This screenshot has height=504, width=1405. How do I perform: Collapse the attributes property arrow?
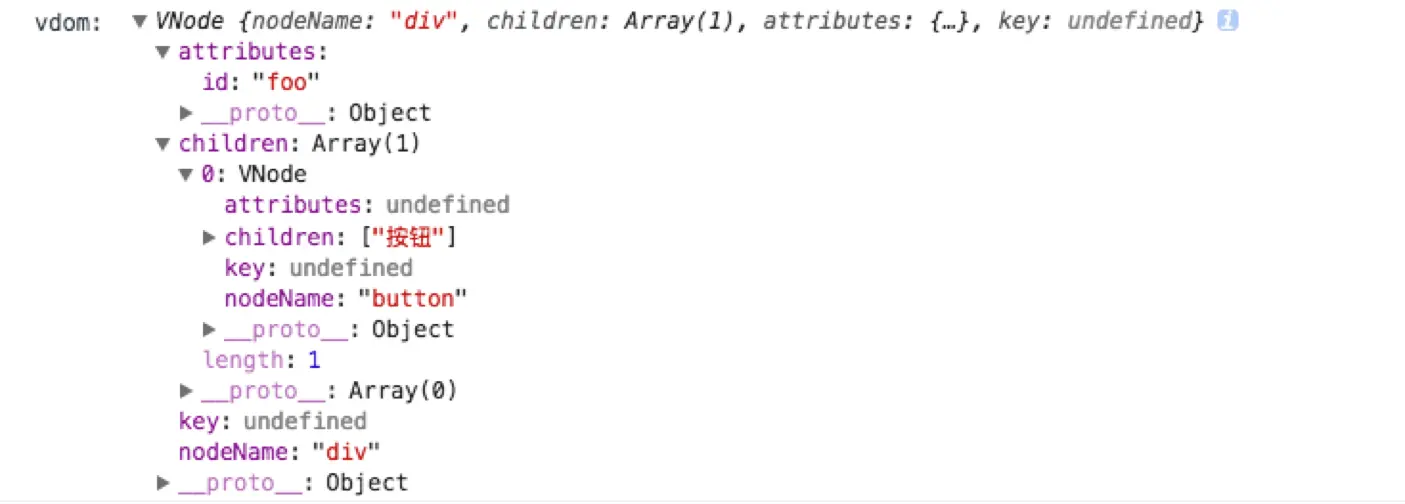163,52
